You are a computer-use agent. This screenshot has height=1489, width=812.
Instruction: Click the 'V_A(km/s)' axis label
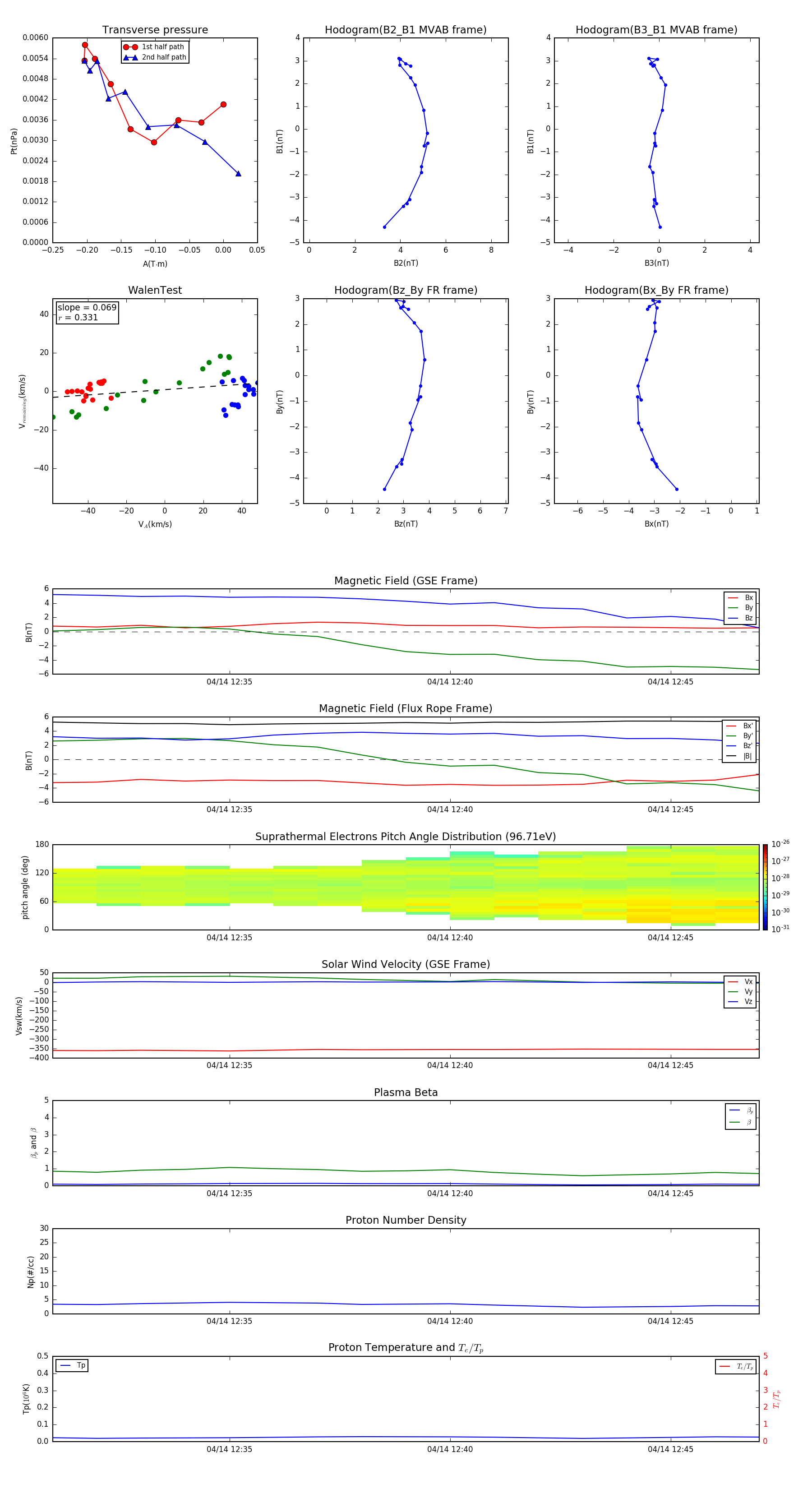155,524
